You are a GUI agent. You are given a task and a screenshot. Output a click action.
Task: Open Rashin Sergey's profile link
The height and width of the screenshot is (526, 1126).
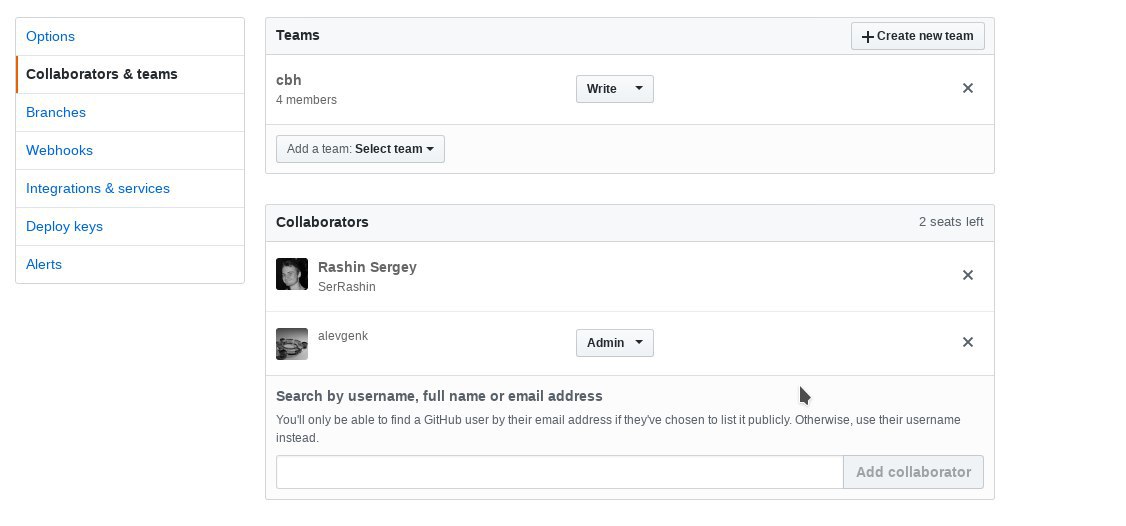pos(367,267)
